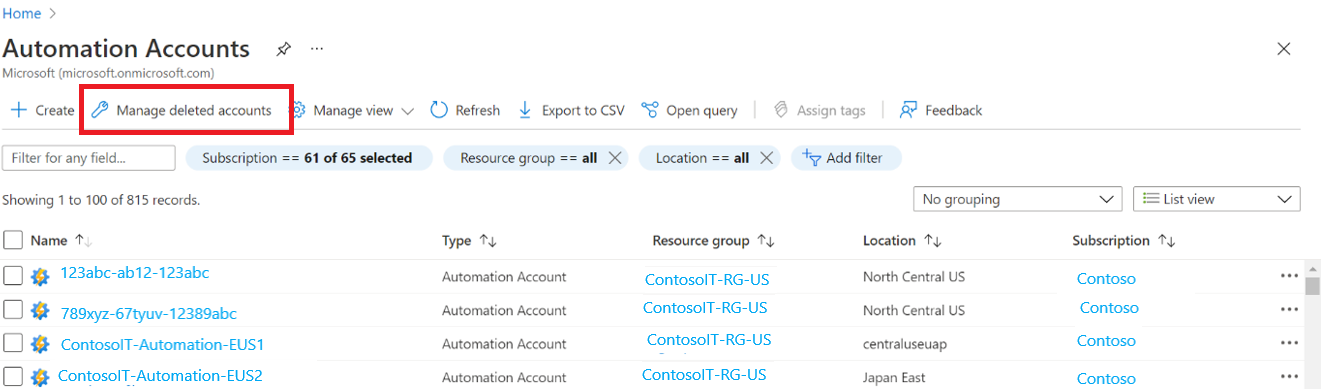Check the 789xyz-67tyuv-12389abc row checkbox

pyautogui.click(x=13, y=311)
